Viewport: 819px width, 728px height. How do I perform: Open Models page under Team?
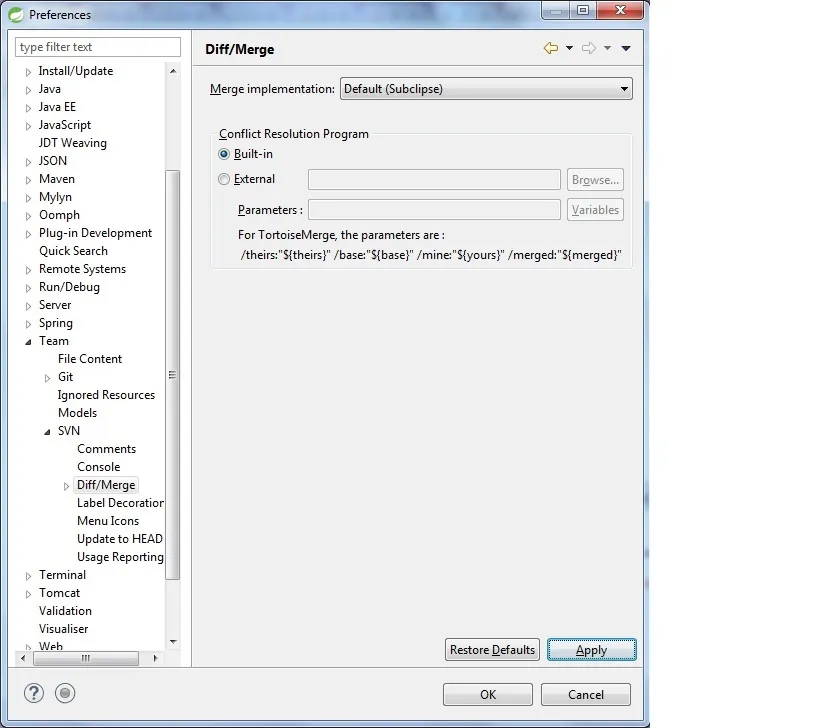tap(77, 413)
